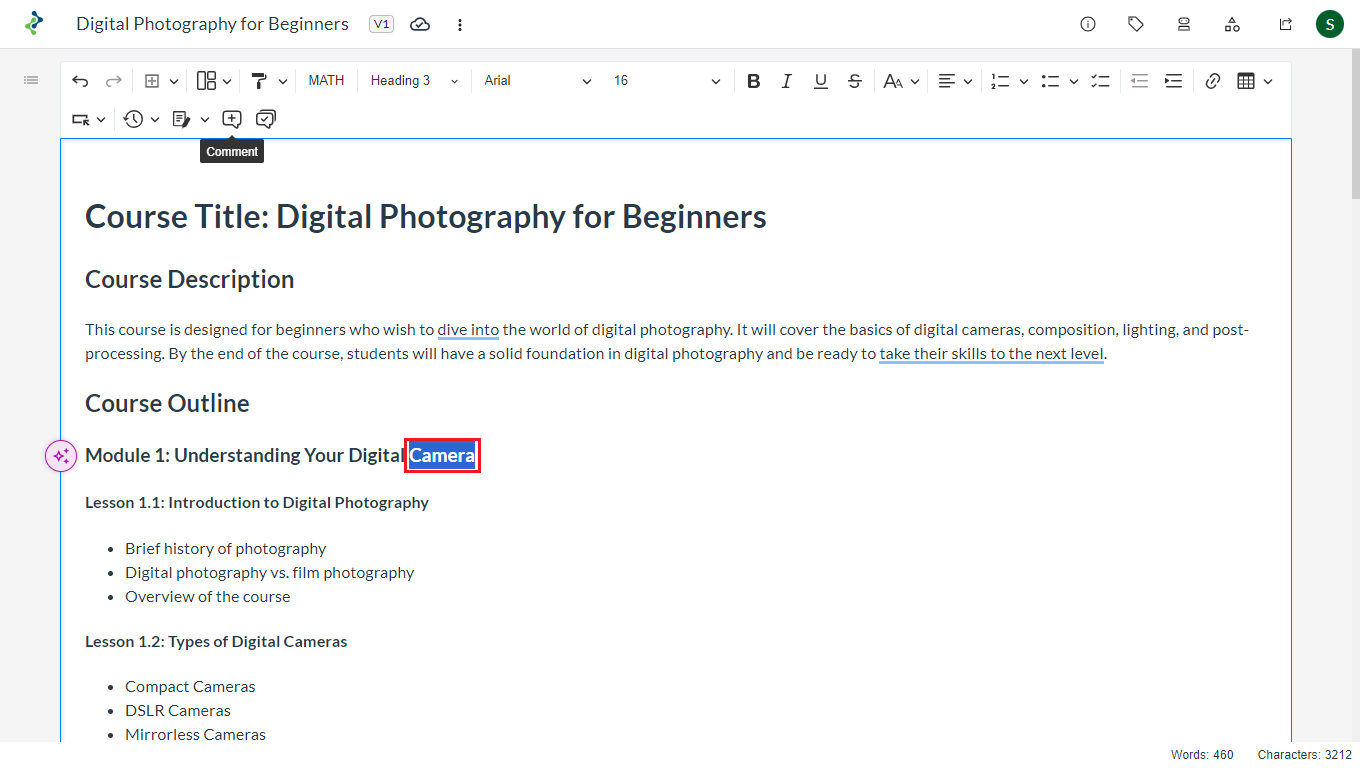The height and width of the screenshot is (768, 1360).
Task: Open the Heading 3 style dropdown
Action: click(413, 81)
